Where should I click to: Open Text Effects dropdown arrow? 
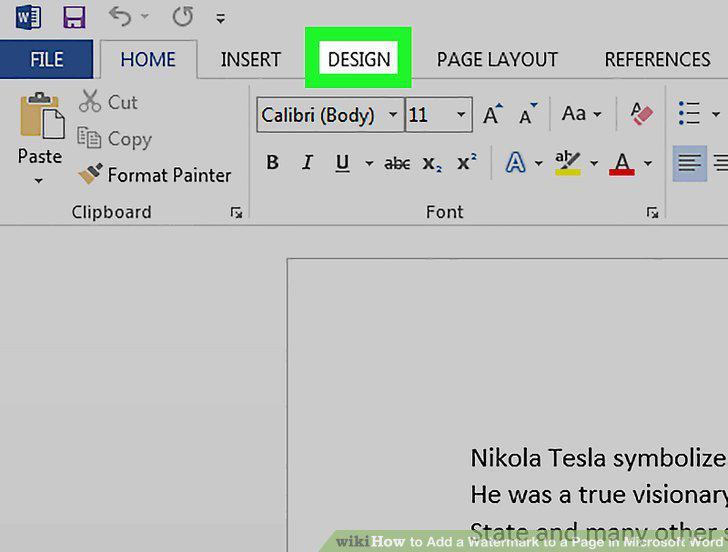[x=538, y=163]
